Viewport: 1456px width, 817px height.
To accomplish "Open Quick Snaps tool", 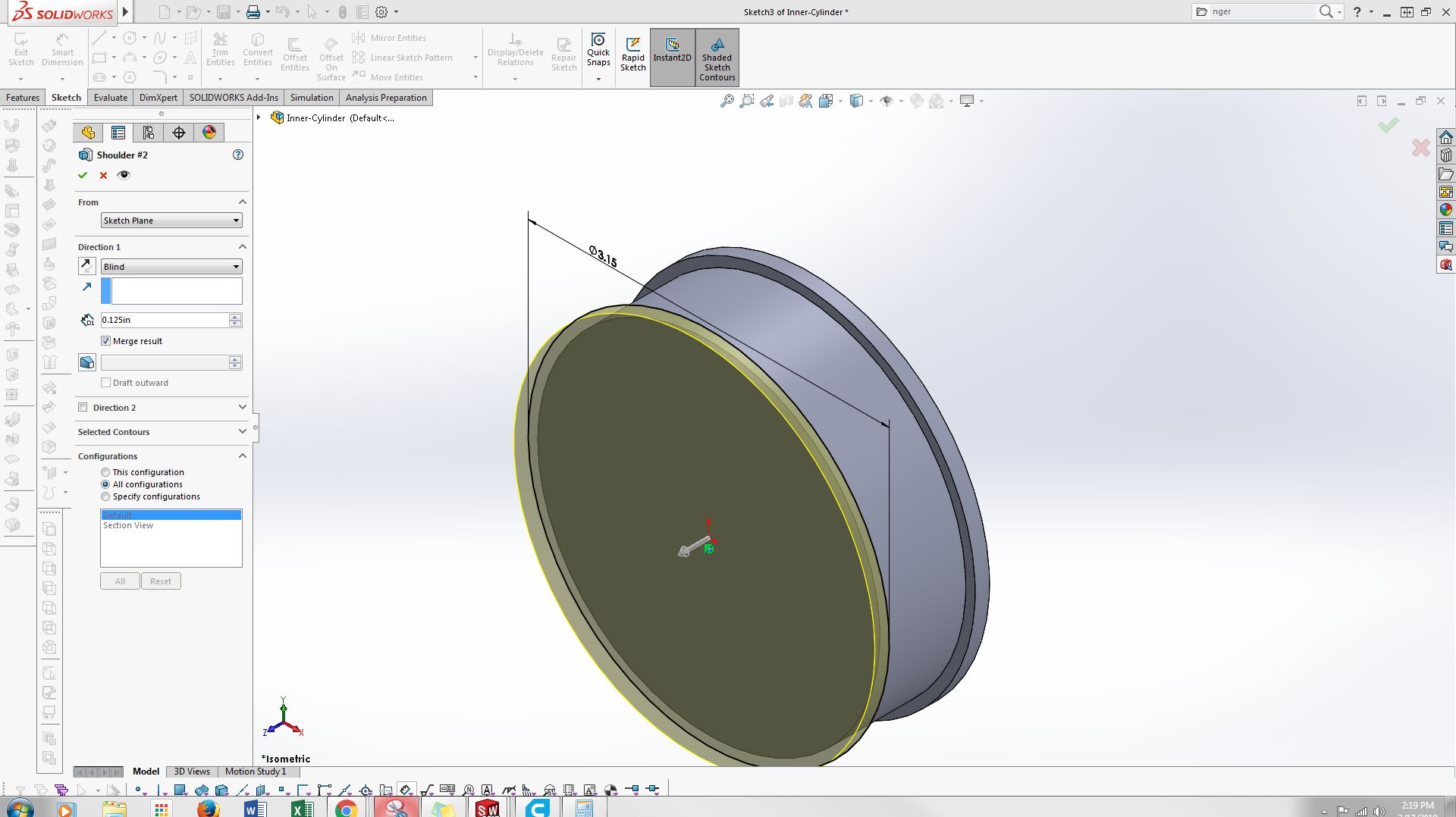I will coord(598,49).
